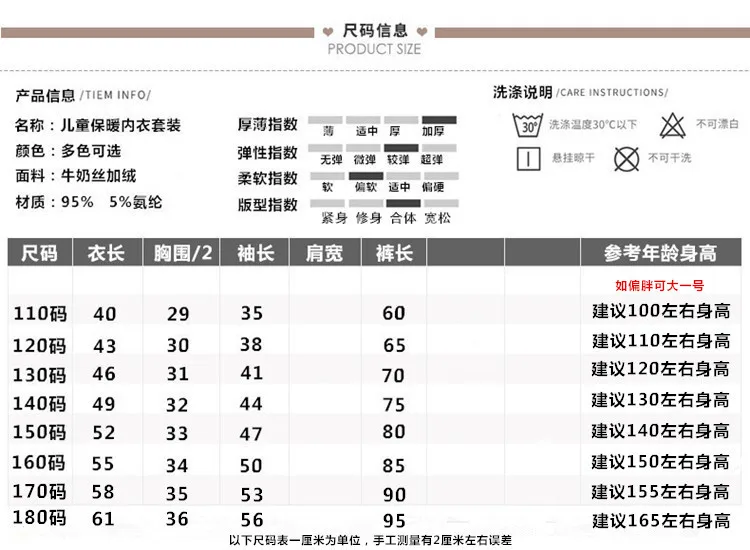
Task: Click 衣长 value 46 in 130码 row
Action: (104, 374)
